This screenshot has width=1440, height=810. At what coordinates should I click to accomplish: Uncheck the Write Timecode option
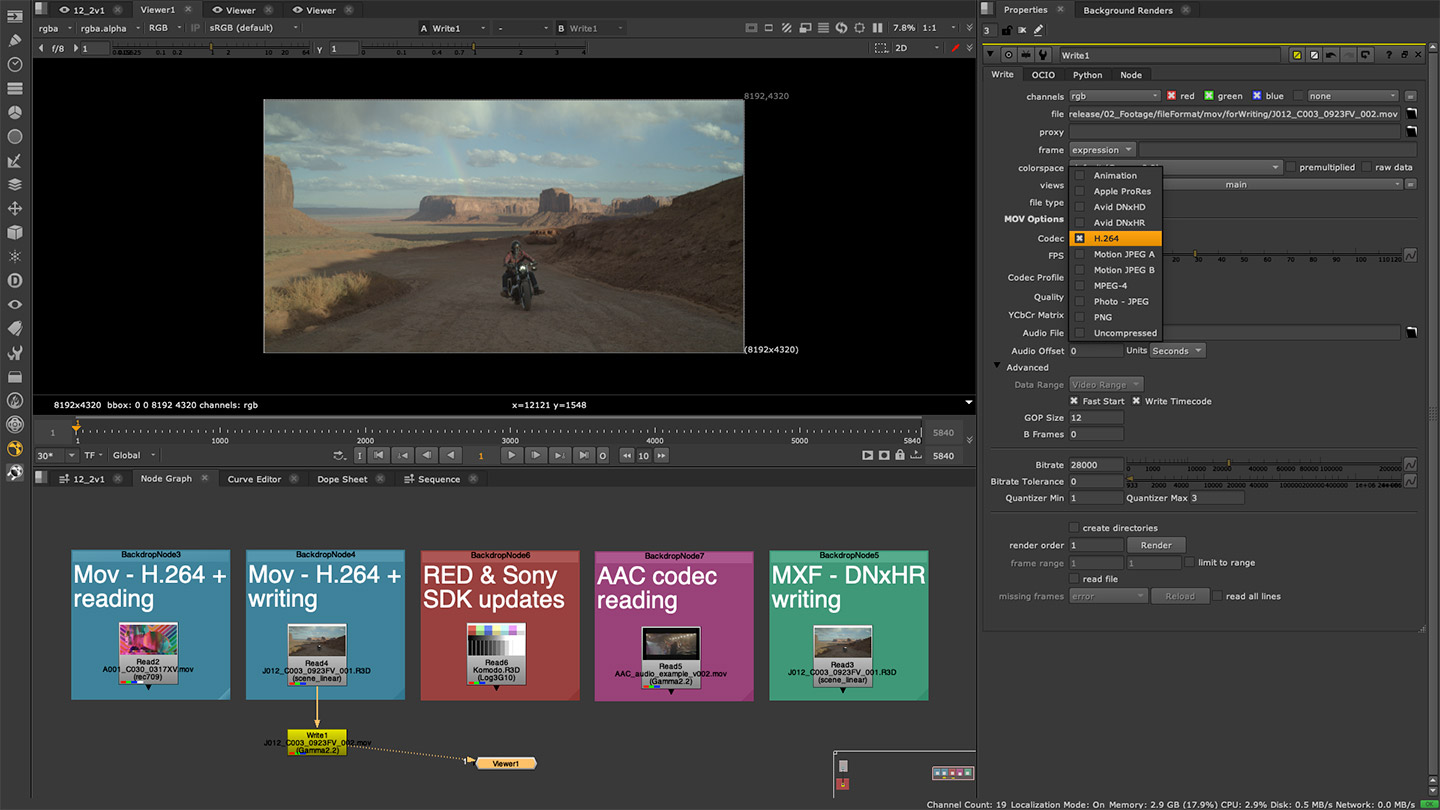[1136, 401]
